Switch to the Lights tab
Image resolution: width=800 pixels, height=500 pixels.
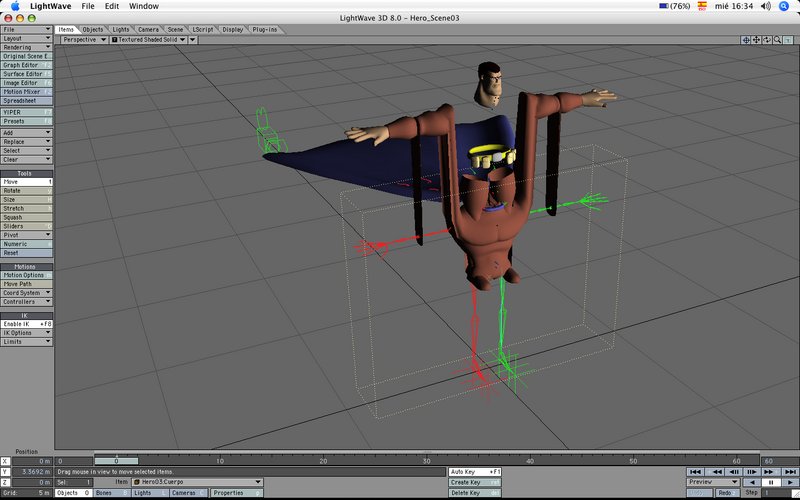[121, 30]
